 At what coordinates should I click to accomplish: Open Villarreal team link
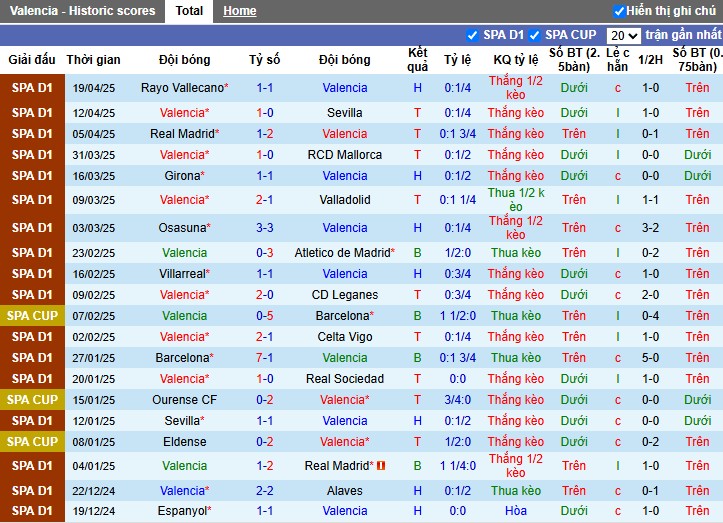click(184, 273)
